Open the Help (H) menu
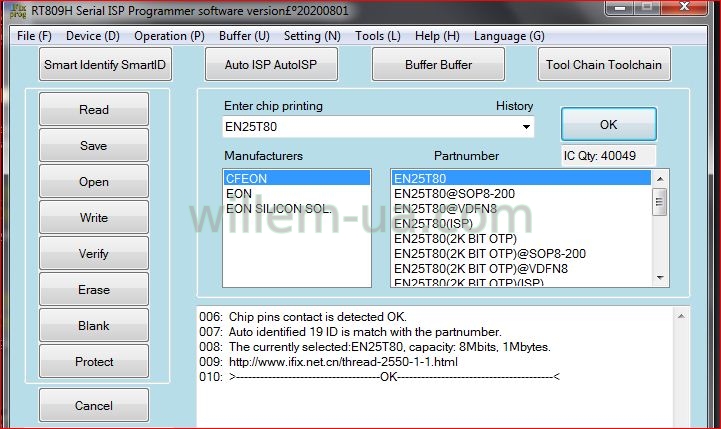This screenshot has height=429, width=721. (437, 36)
